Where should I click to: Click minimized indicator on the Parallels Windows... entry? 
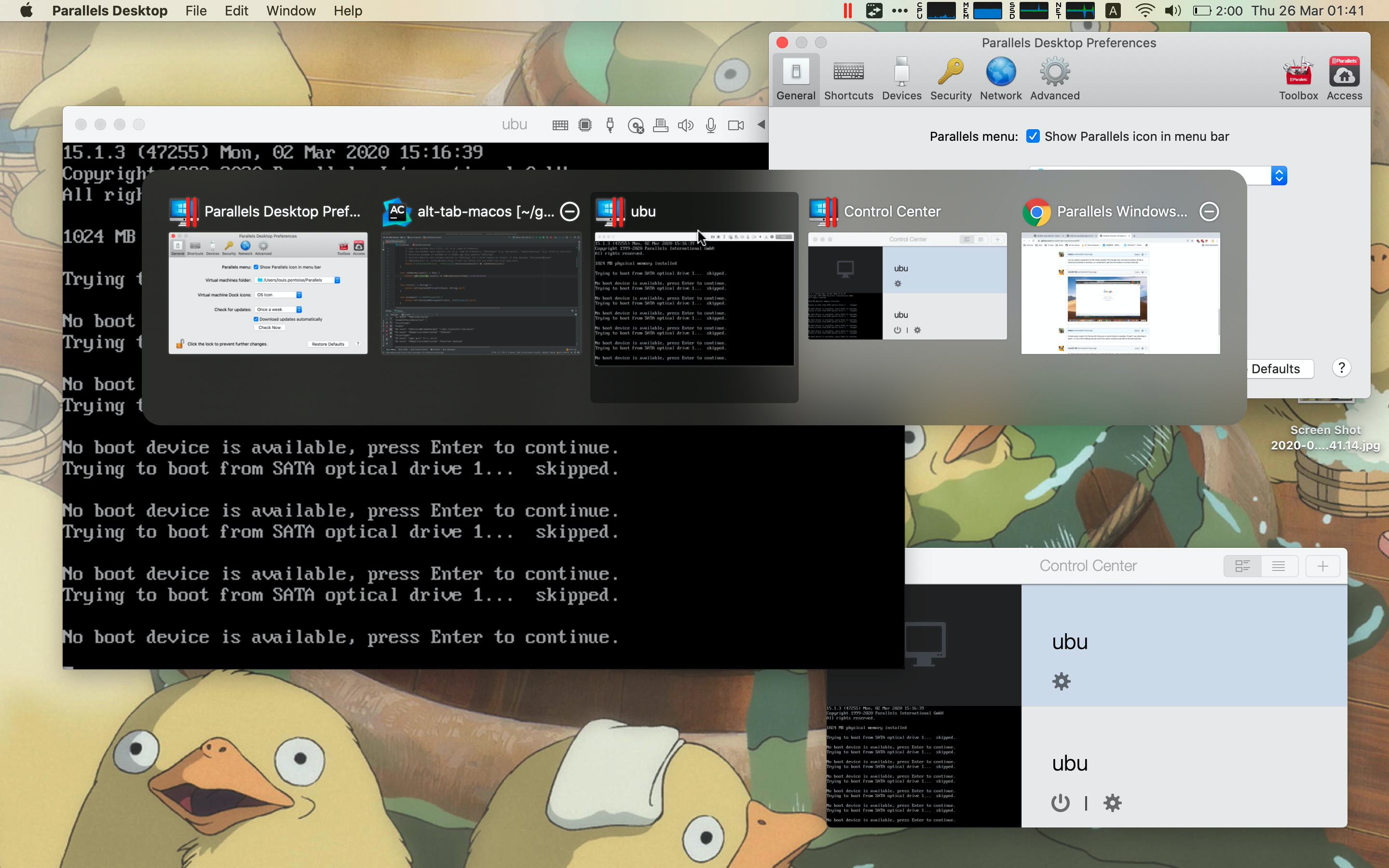click(x=1209, y=211)
